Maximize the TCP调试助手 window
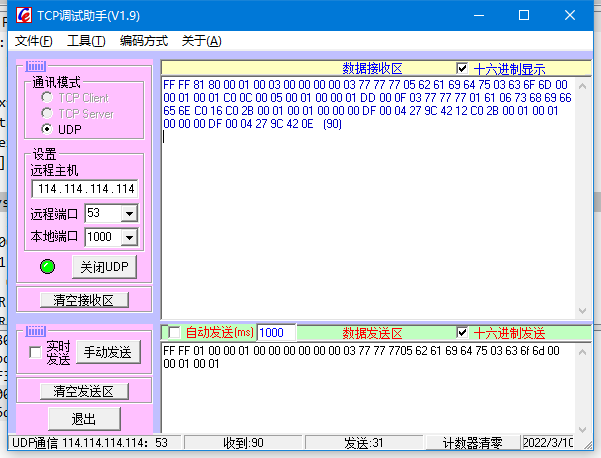601x458 pixels. click(524, 15)
